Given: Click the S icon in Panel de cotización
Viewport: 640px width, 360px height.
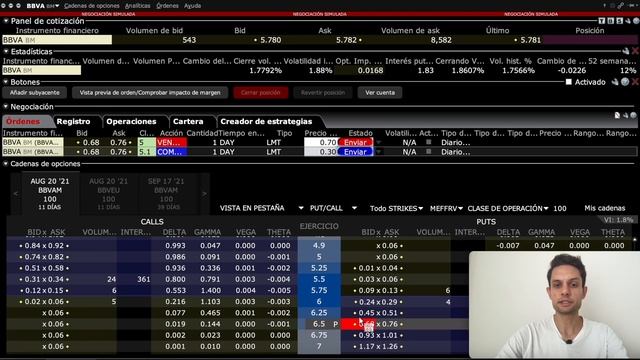Looking at the screenshot, I should (620, 21).
